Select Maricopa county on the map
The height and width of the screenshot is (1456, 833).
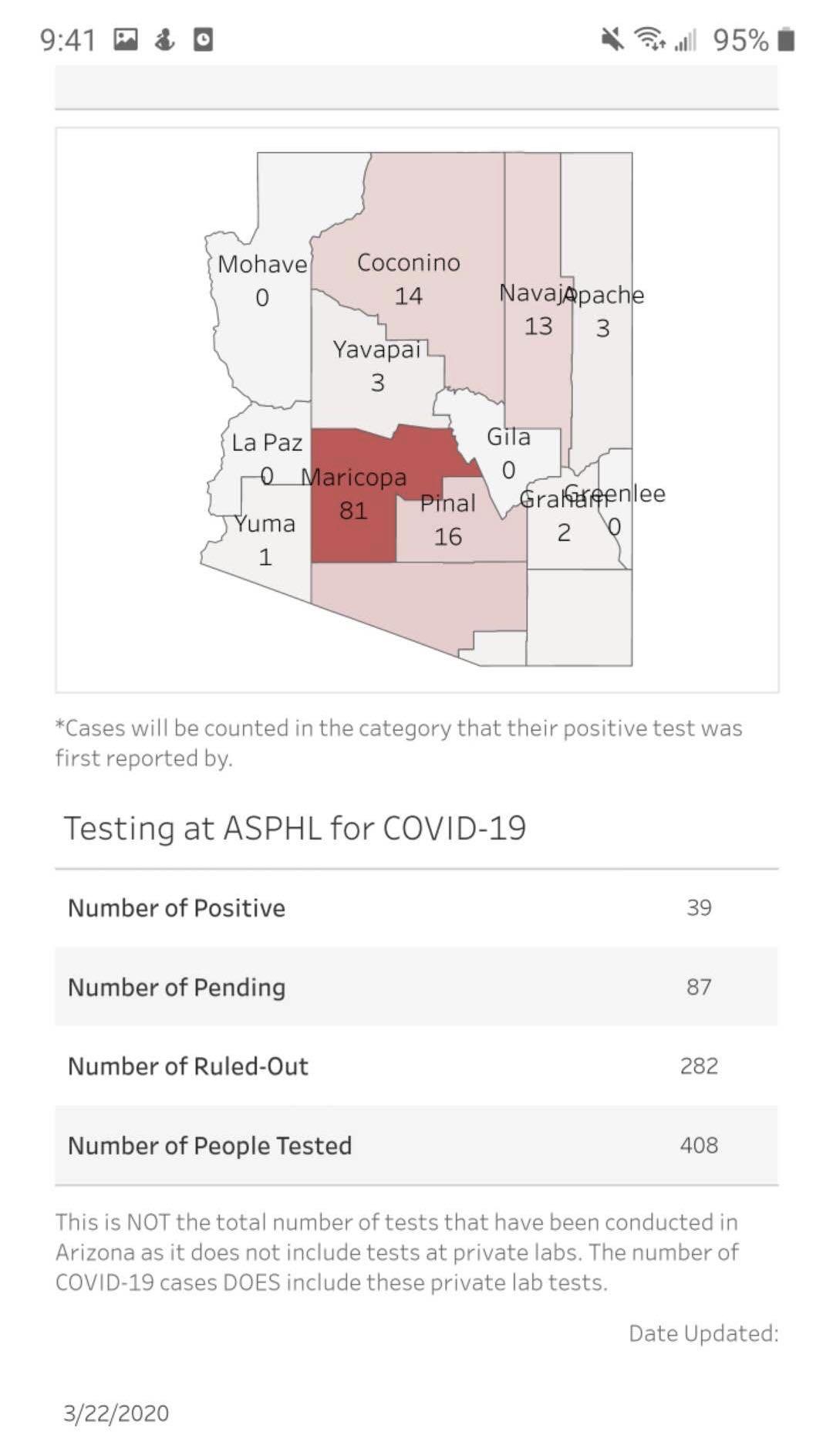coord(354,495)
